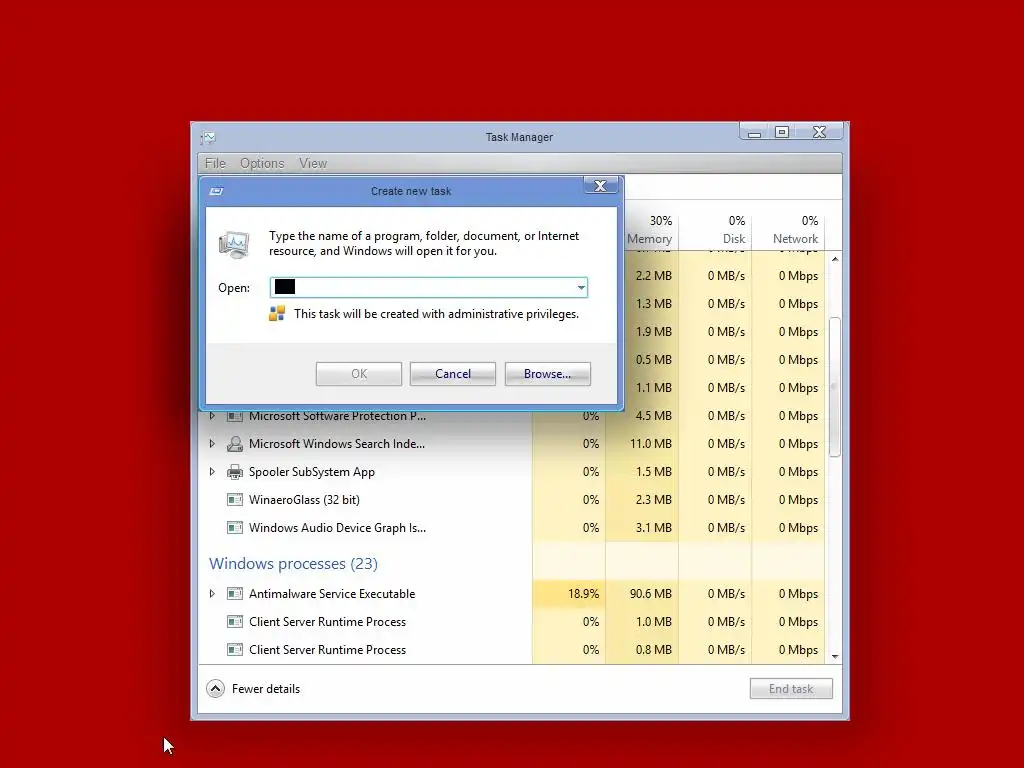Click the Fewer details label
1024x768 pixels.
click(x=266, y=689)
